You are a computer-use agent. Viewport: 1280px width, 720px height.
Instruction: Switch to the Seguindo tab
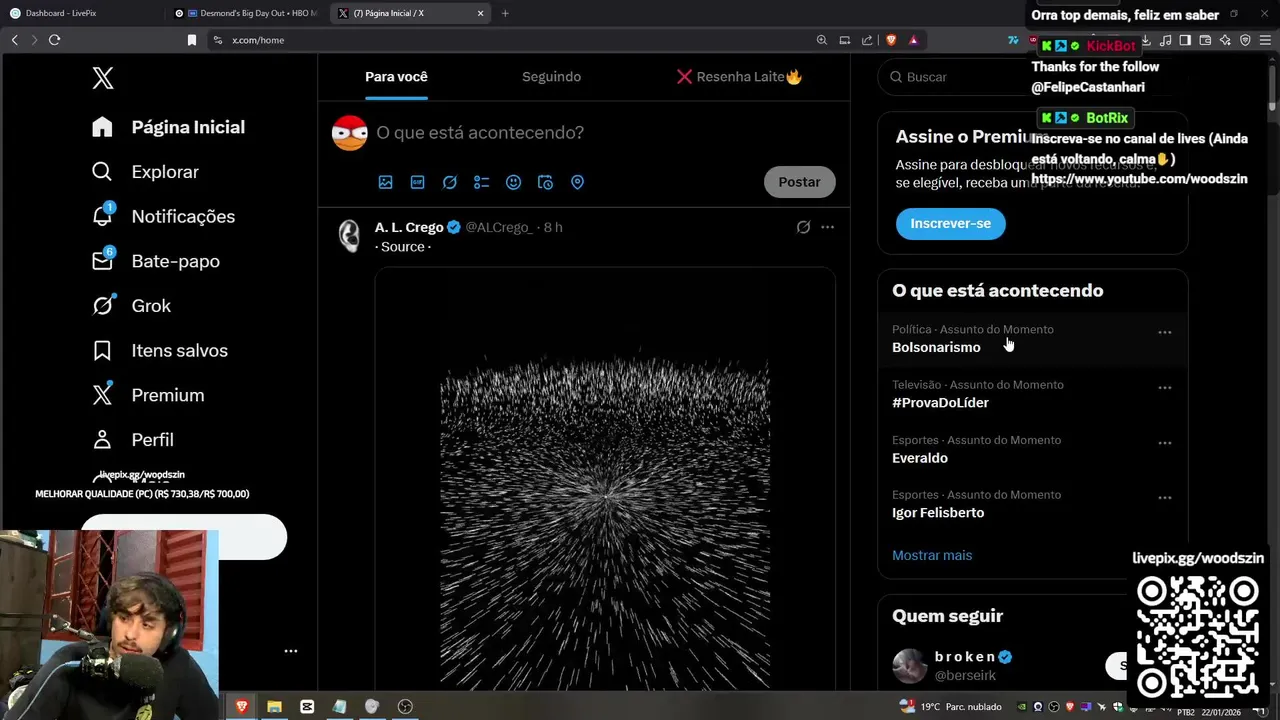click(551, 77)
